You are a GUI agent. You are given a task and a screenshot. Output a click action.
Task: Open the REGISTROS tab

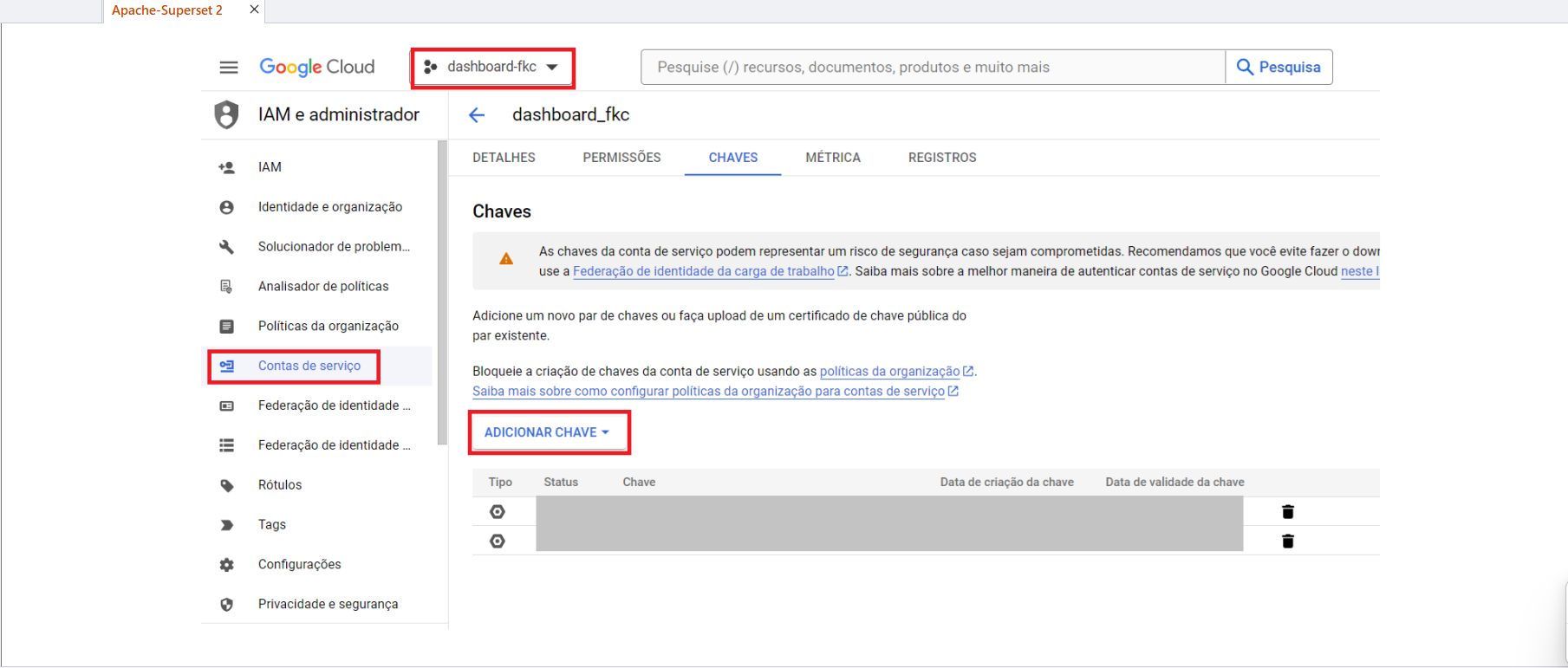941,158
